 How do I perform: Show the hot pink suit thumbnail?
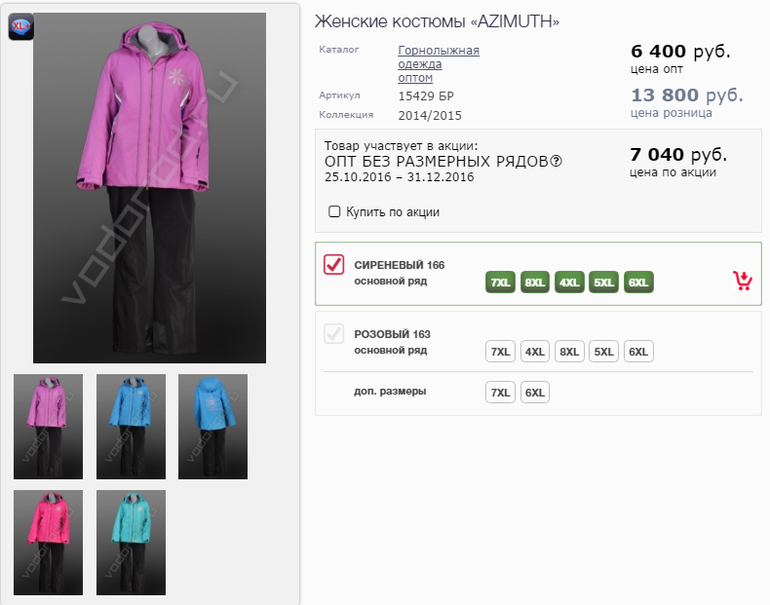coord(48,542)
